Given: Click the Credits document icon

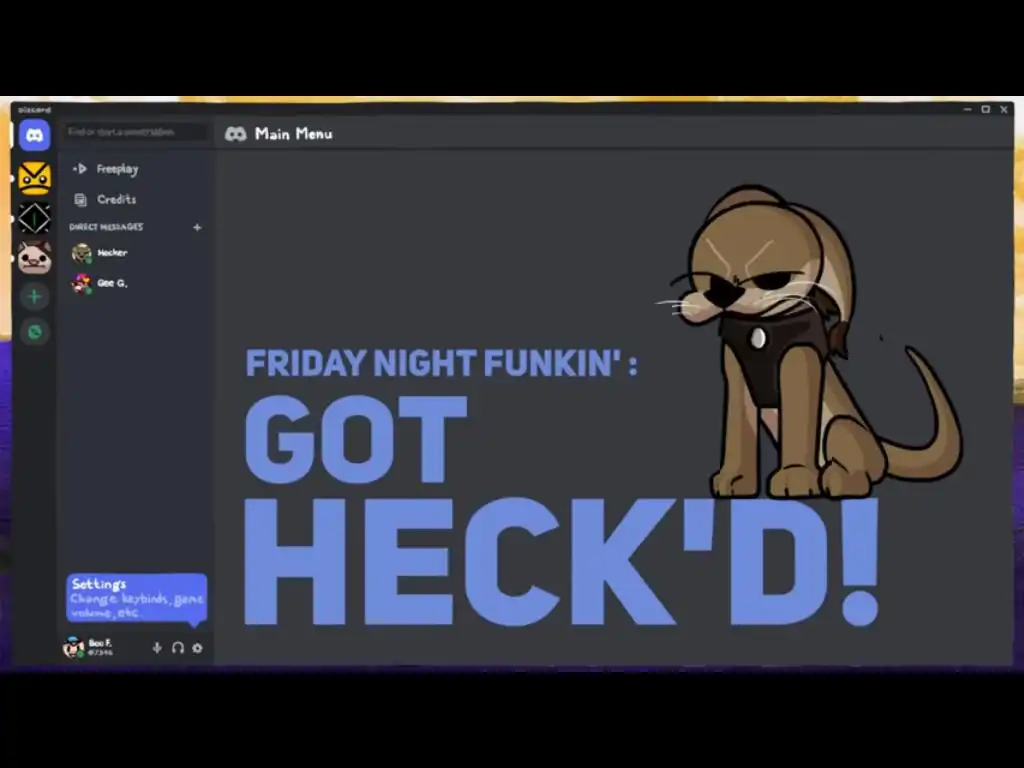Looking at the screenshot, I should [x=80, y=200].
